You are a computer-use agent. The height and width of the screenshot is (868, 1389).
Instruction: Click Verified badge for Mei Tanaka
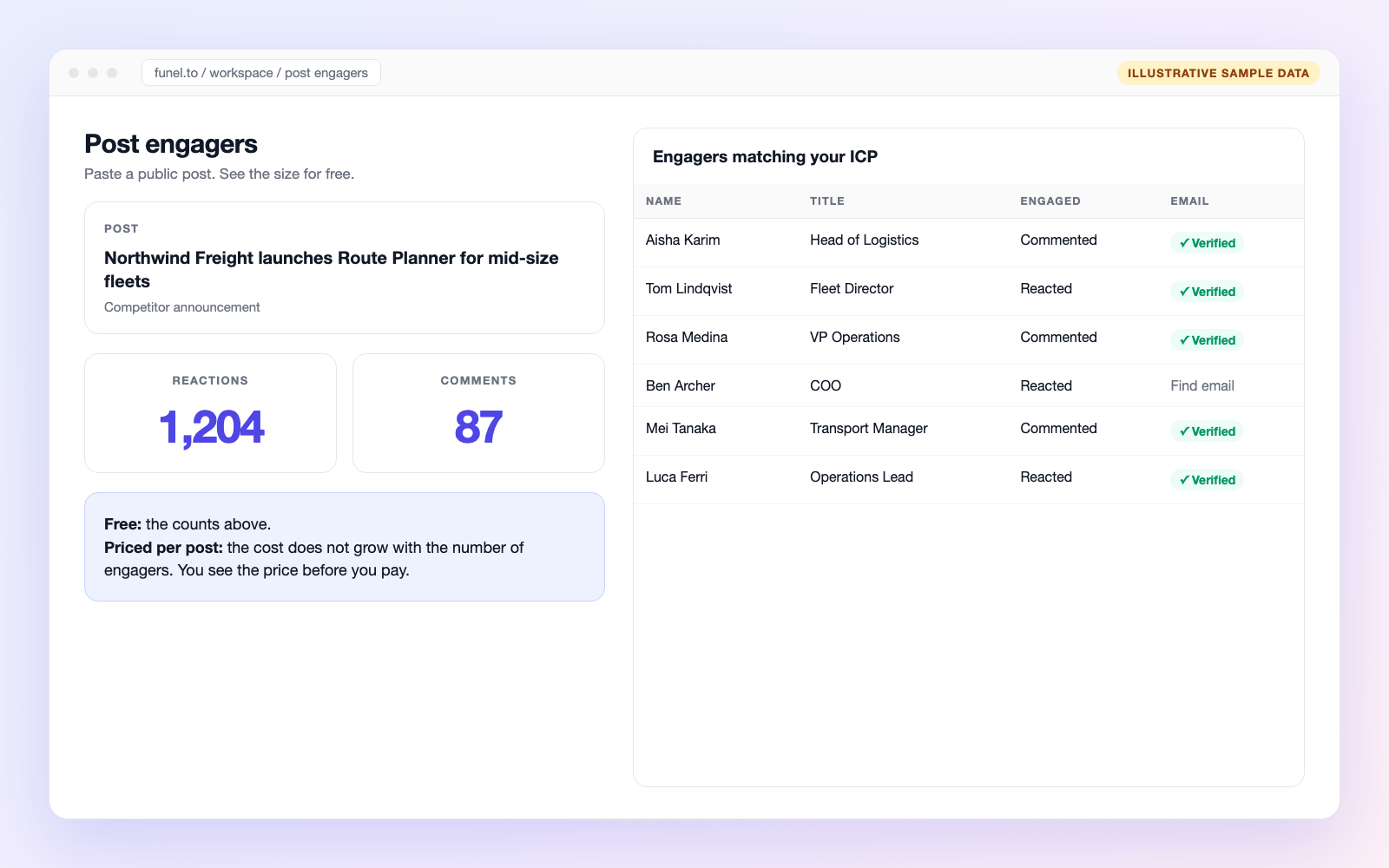(x=1207, y=431)
